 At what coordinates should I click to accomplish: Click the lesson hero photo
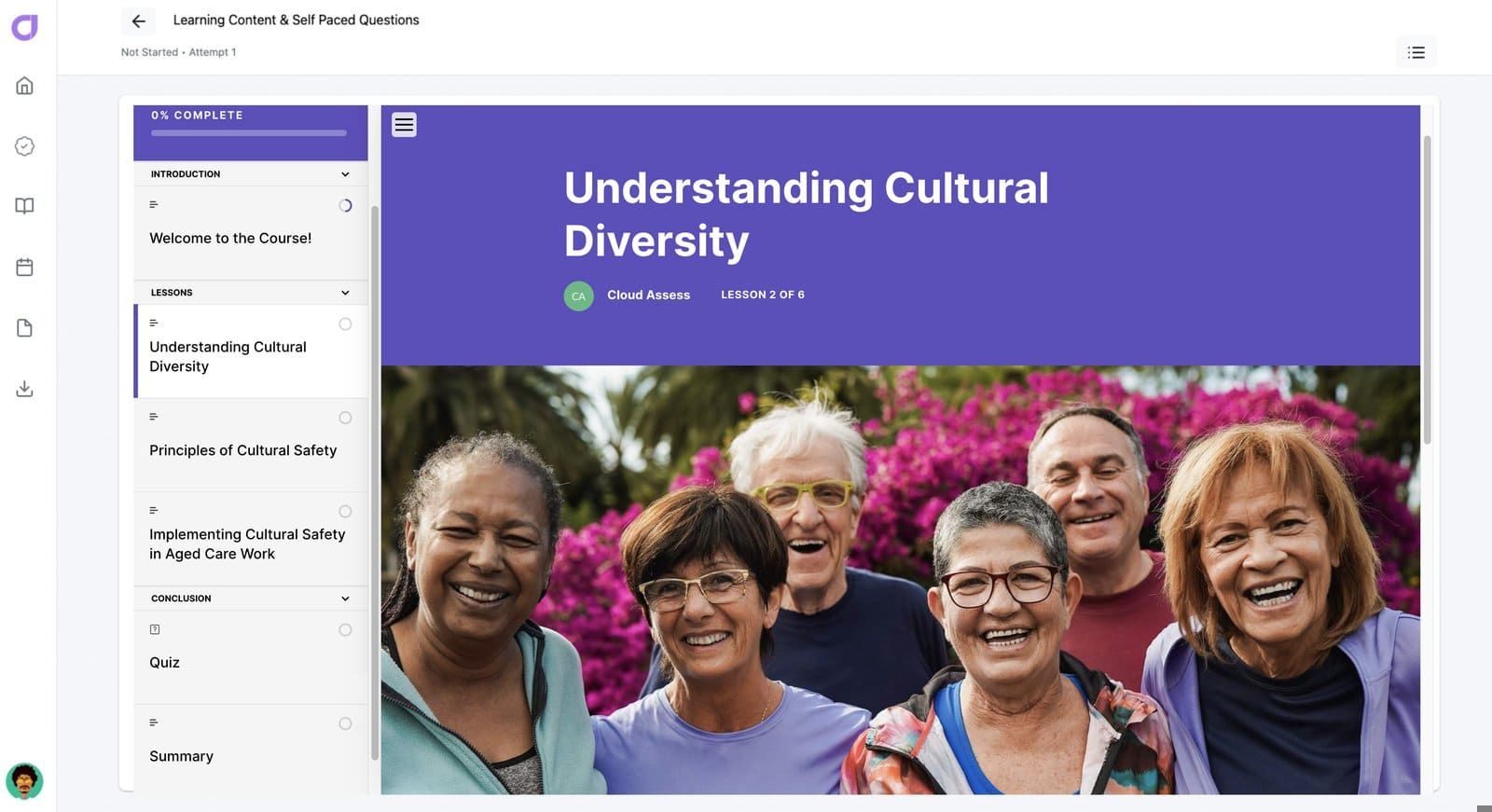coord(900,580)
